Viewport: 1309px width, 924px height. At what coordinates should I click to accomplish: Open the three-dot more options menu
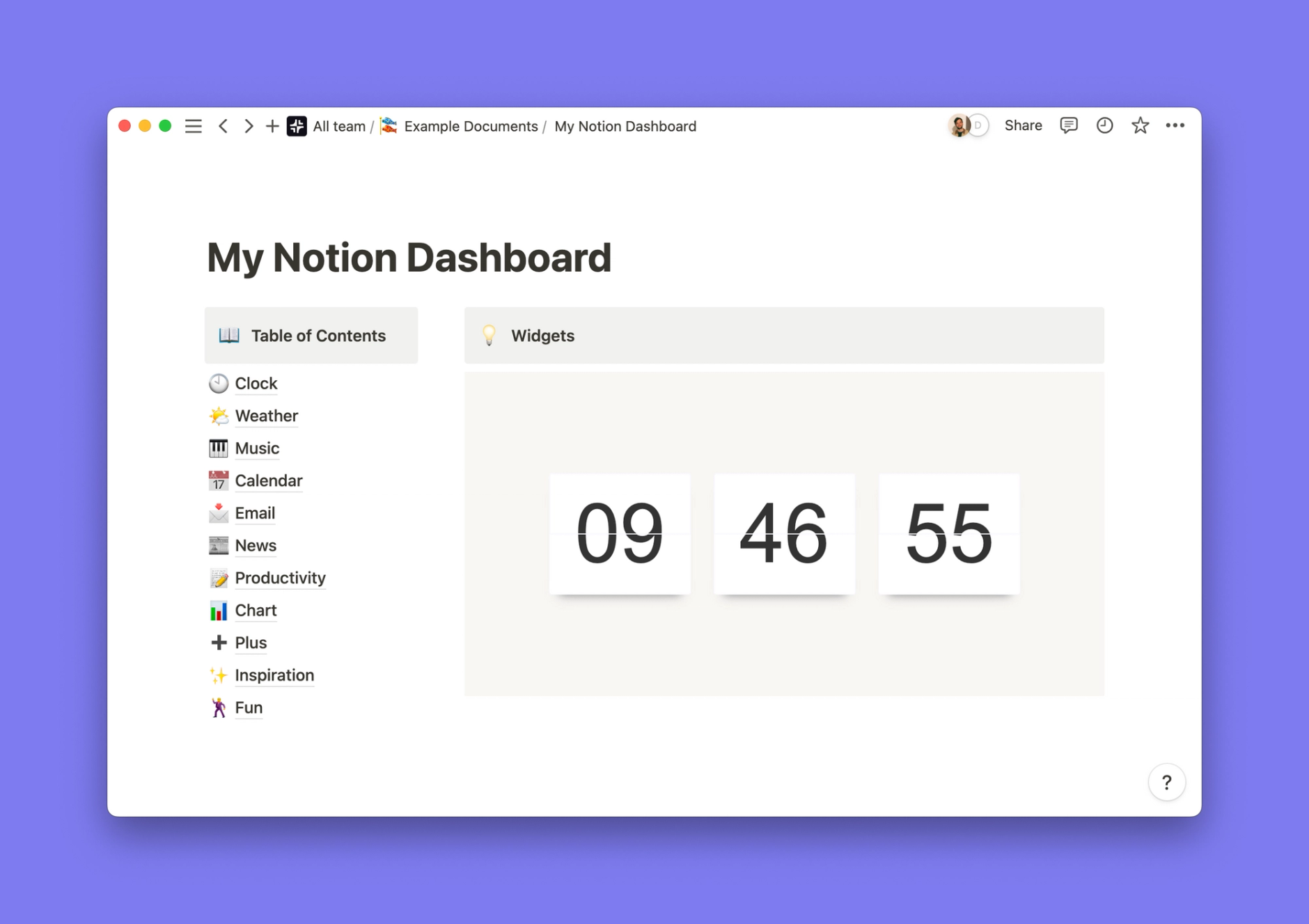(x=1175, y=125)
